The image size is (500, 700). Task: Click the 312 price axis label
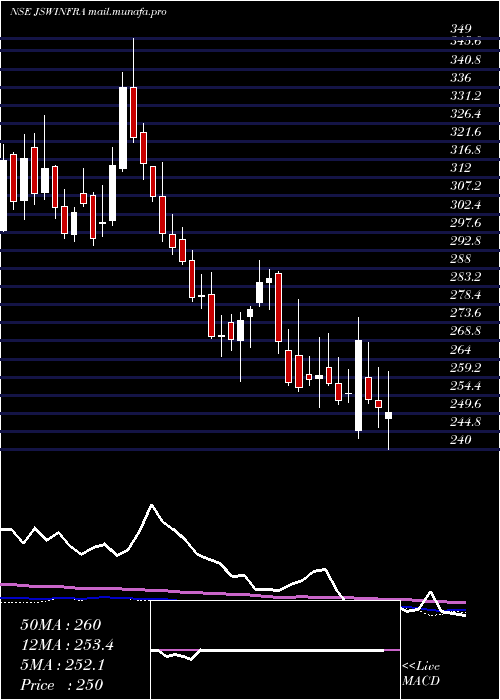coord(461,168)
